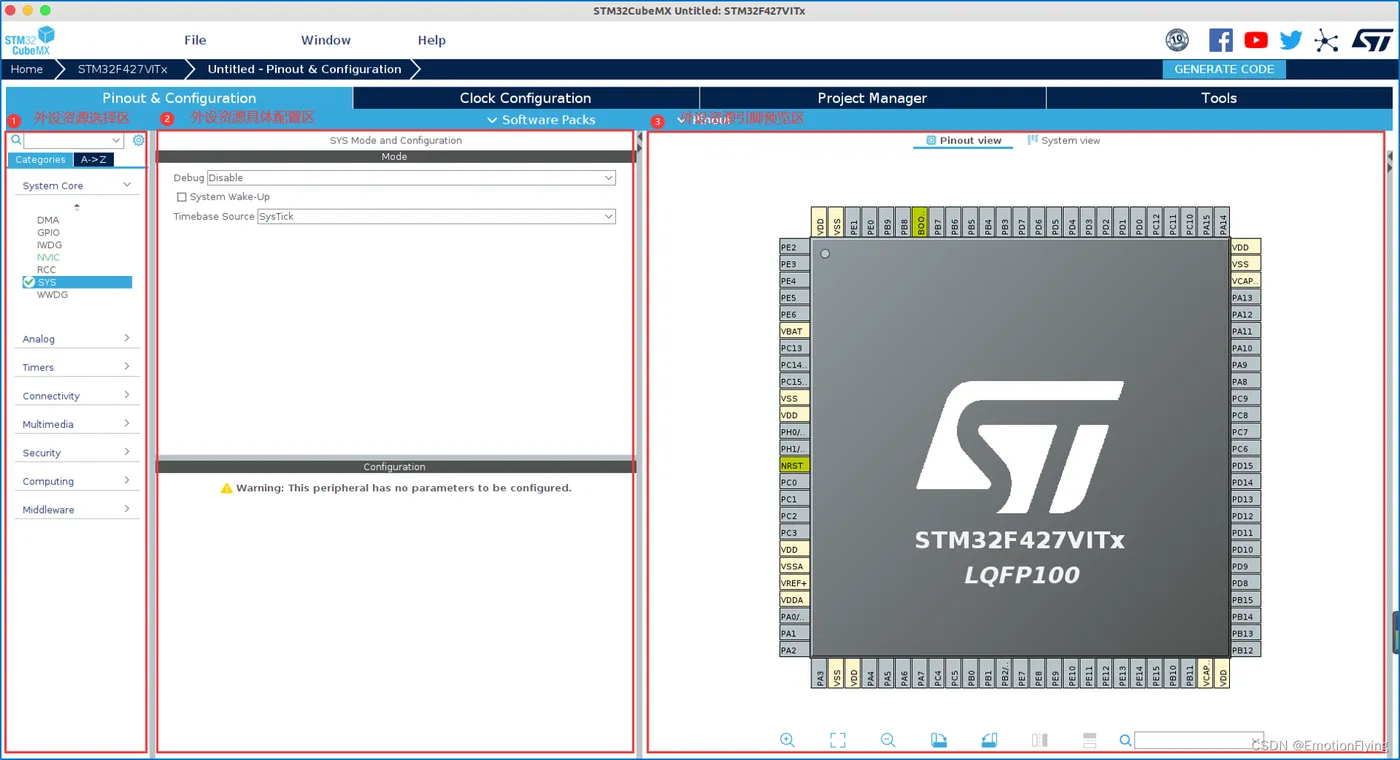Image resolution: width=1400 pixels, height=760 pixels.
Task: Click the PA13 pin on the chip
Action: [1245, 298]
